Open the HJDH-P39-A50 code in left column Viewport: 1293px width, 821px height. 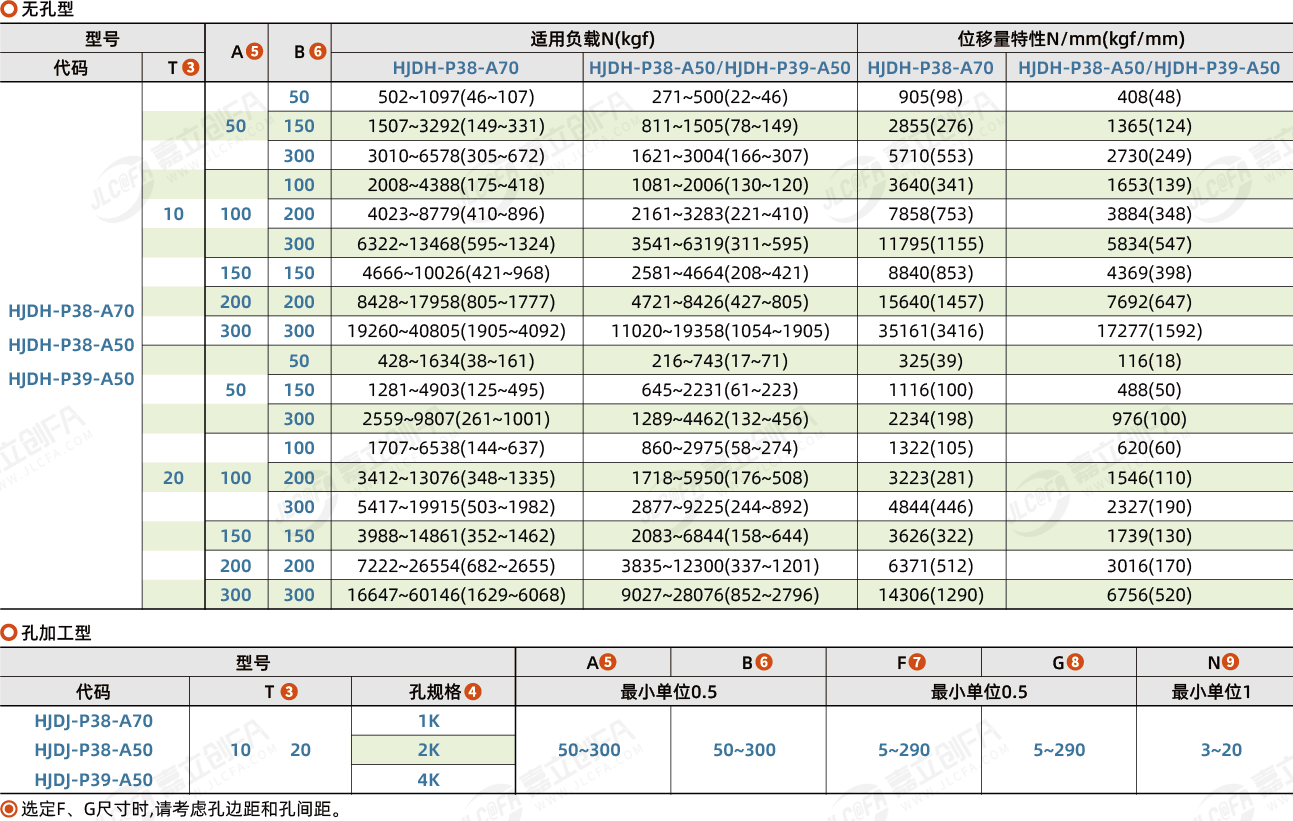[x=71, y=379]
